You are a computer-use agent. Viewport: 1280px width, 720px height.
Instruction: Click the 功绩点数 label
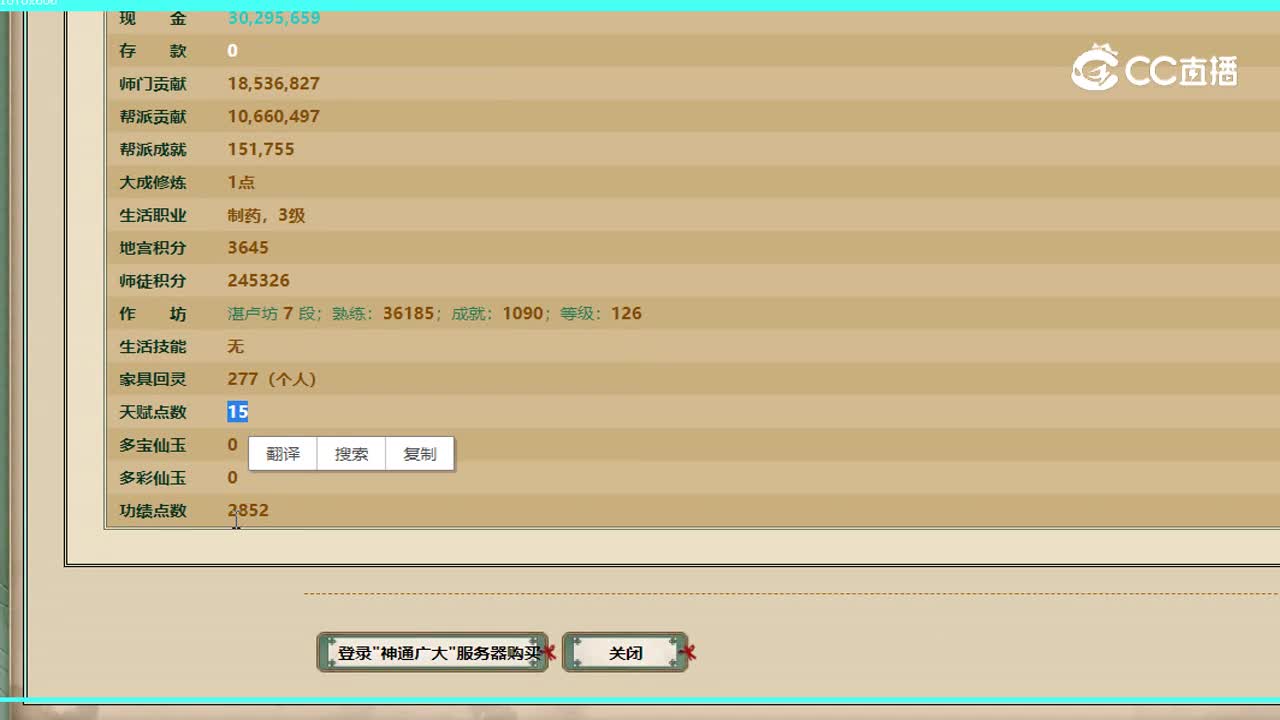pos(153,511)
